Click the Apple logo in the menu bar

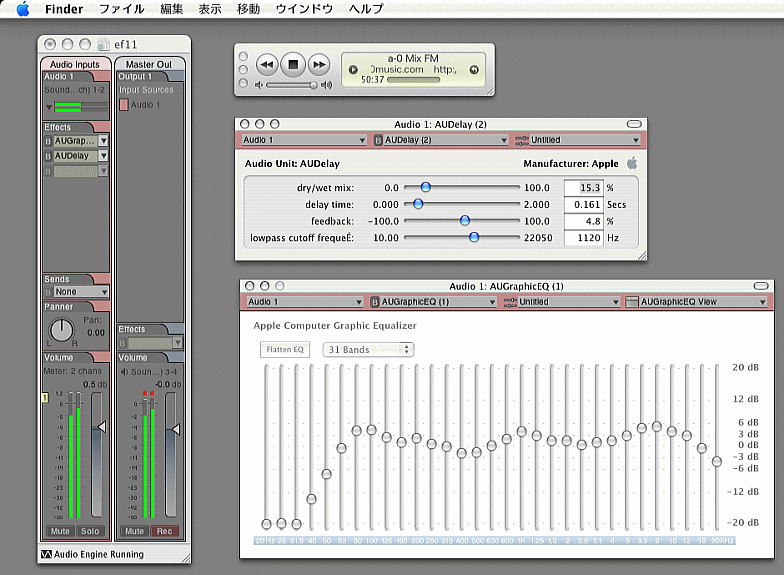(x=22, y=9)
